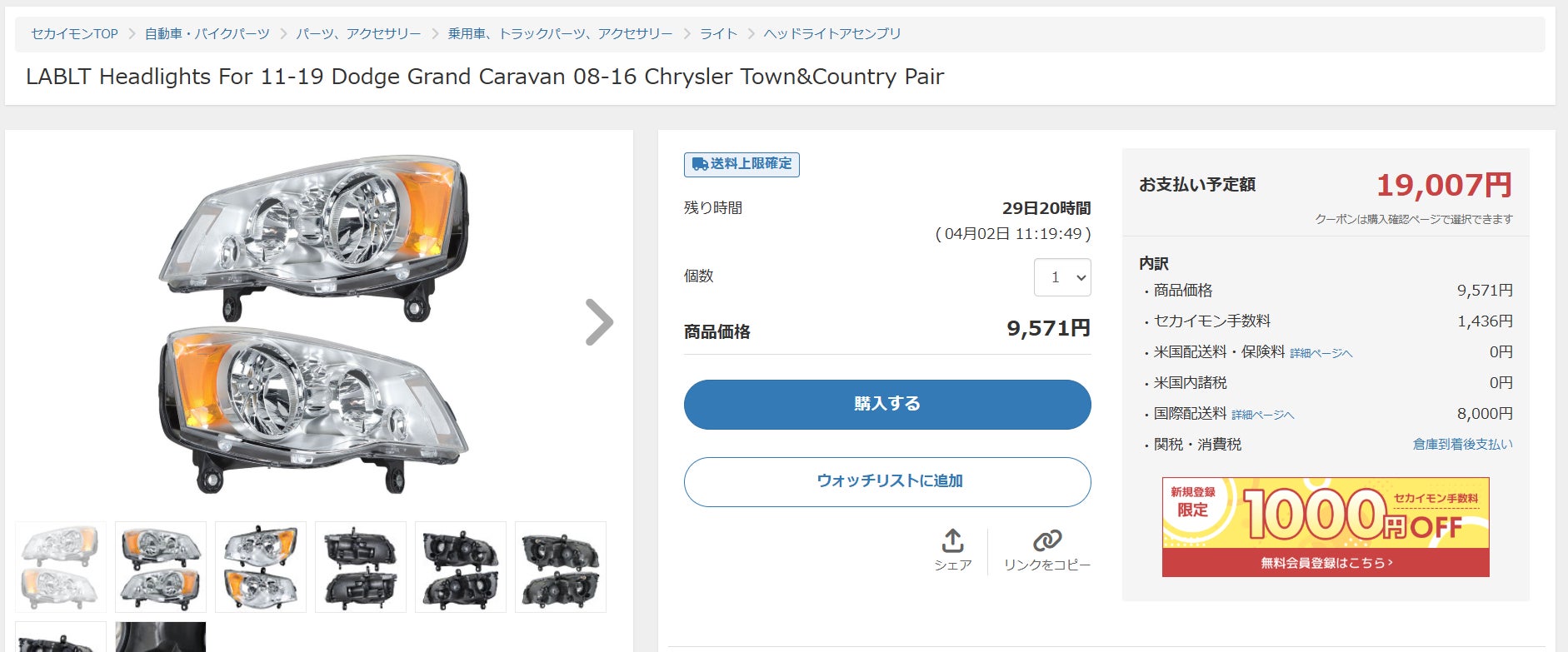This screenshot has width=1568, height=652.
Task: Open international shipping details link
Action: (1262, 415)
